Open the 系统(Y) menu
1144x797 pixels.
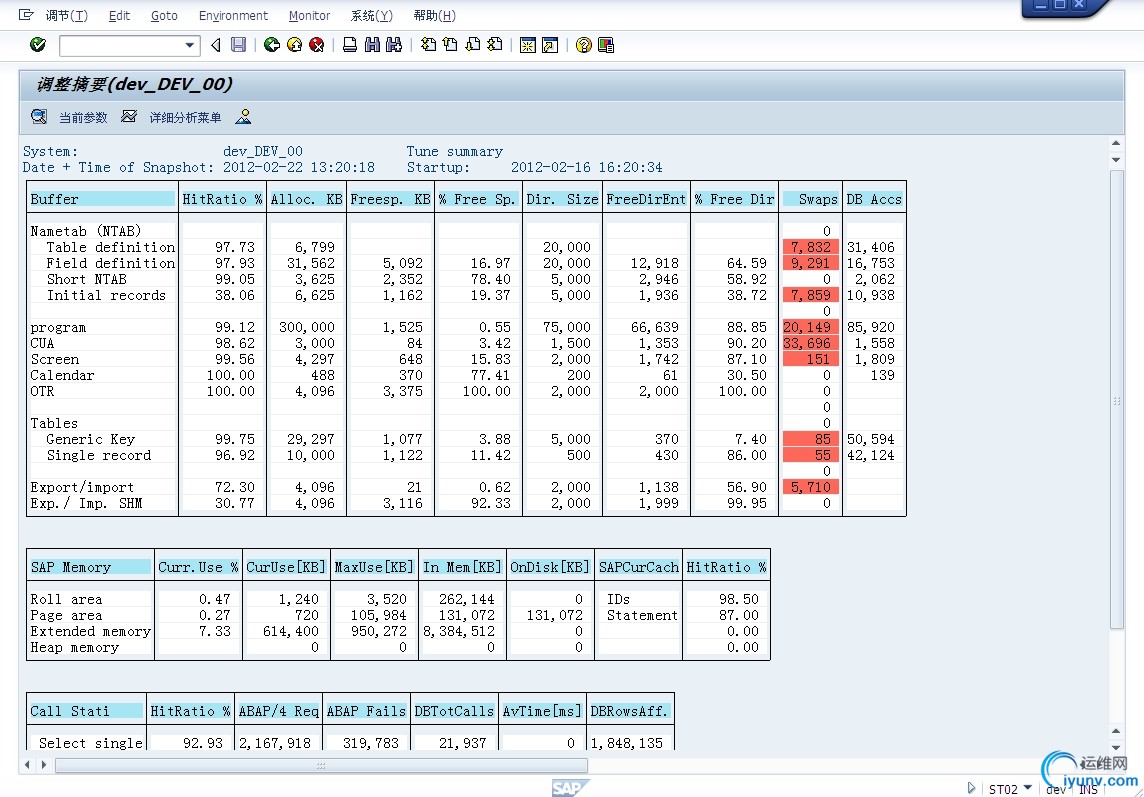[x=371, y=15]
